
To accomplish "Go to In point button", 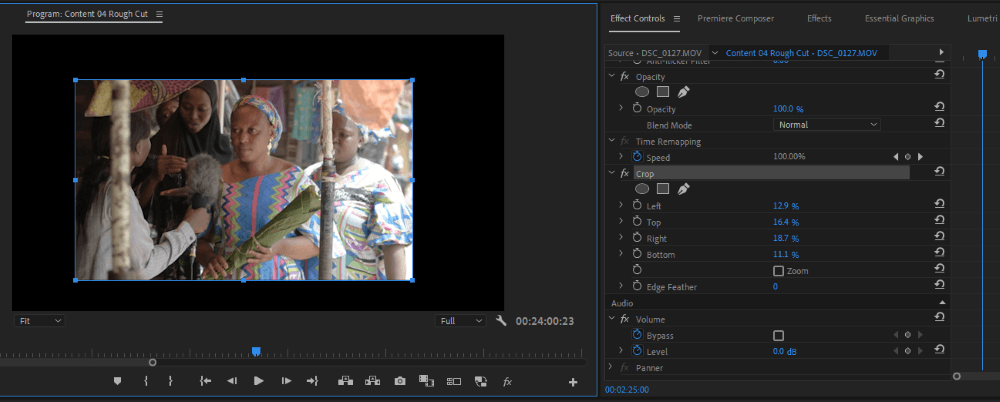I will pos(205,381).
